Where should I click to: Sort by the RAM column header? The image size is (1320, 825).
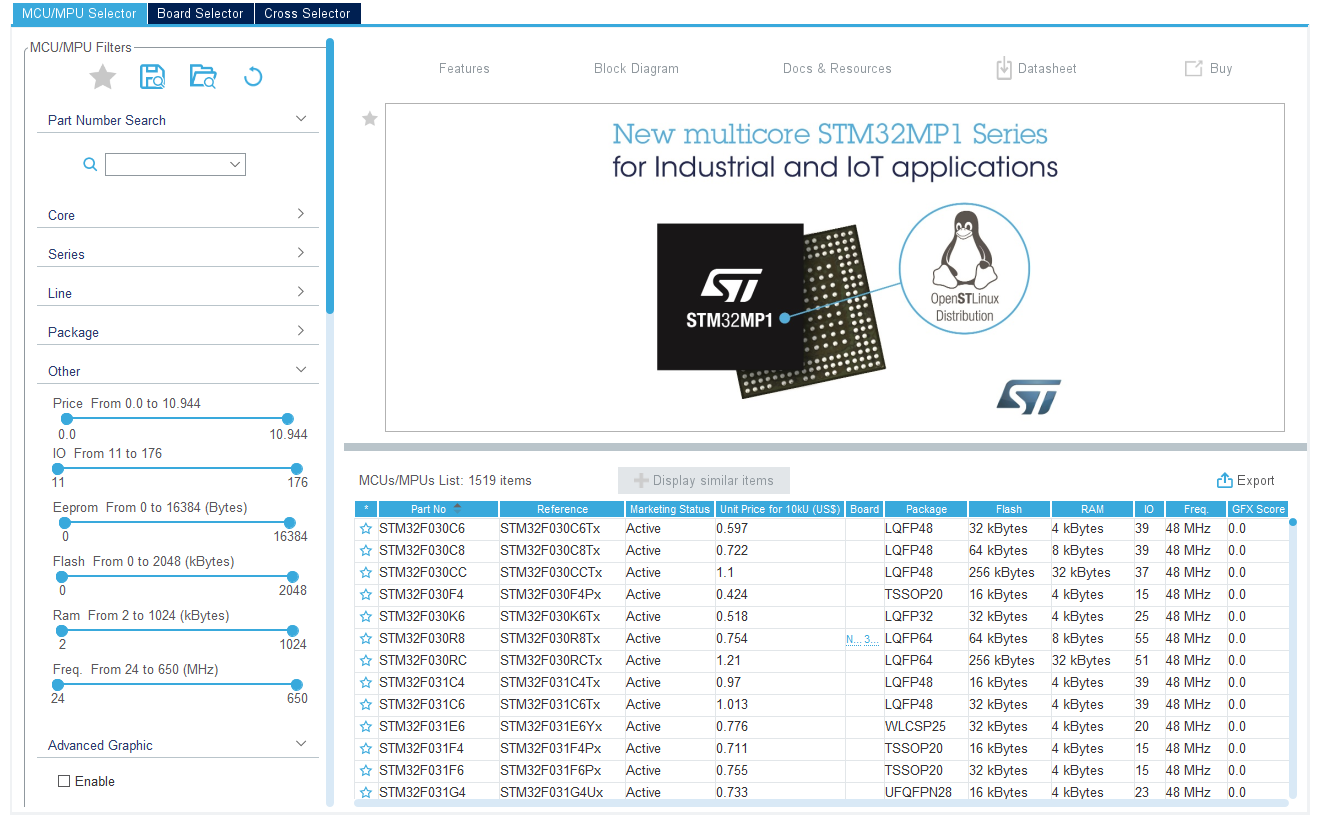[x=1092, y=509]
